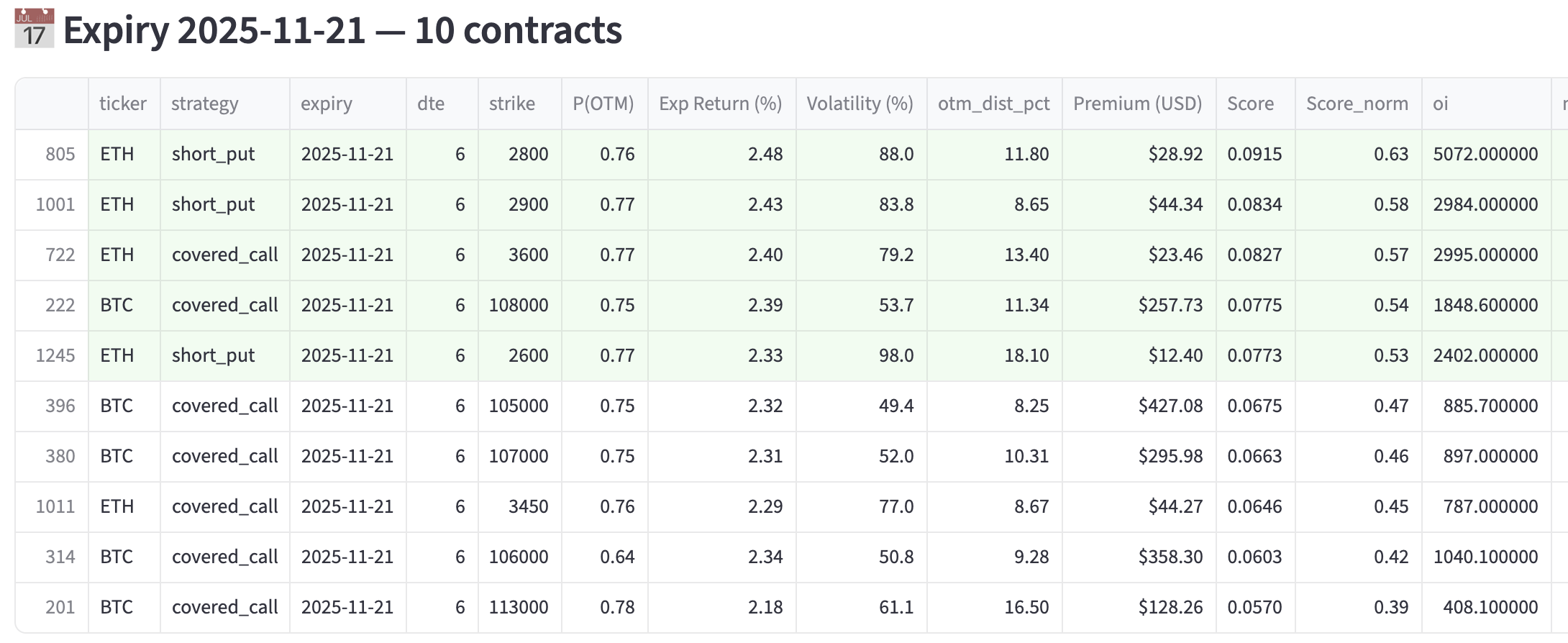Sort by the strategy column header
The height and width of the screenshot is (643, 1568).
coord(204,104)
